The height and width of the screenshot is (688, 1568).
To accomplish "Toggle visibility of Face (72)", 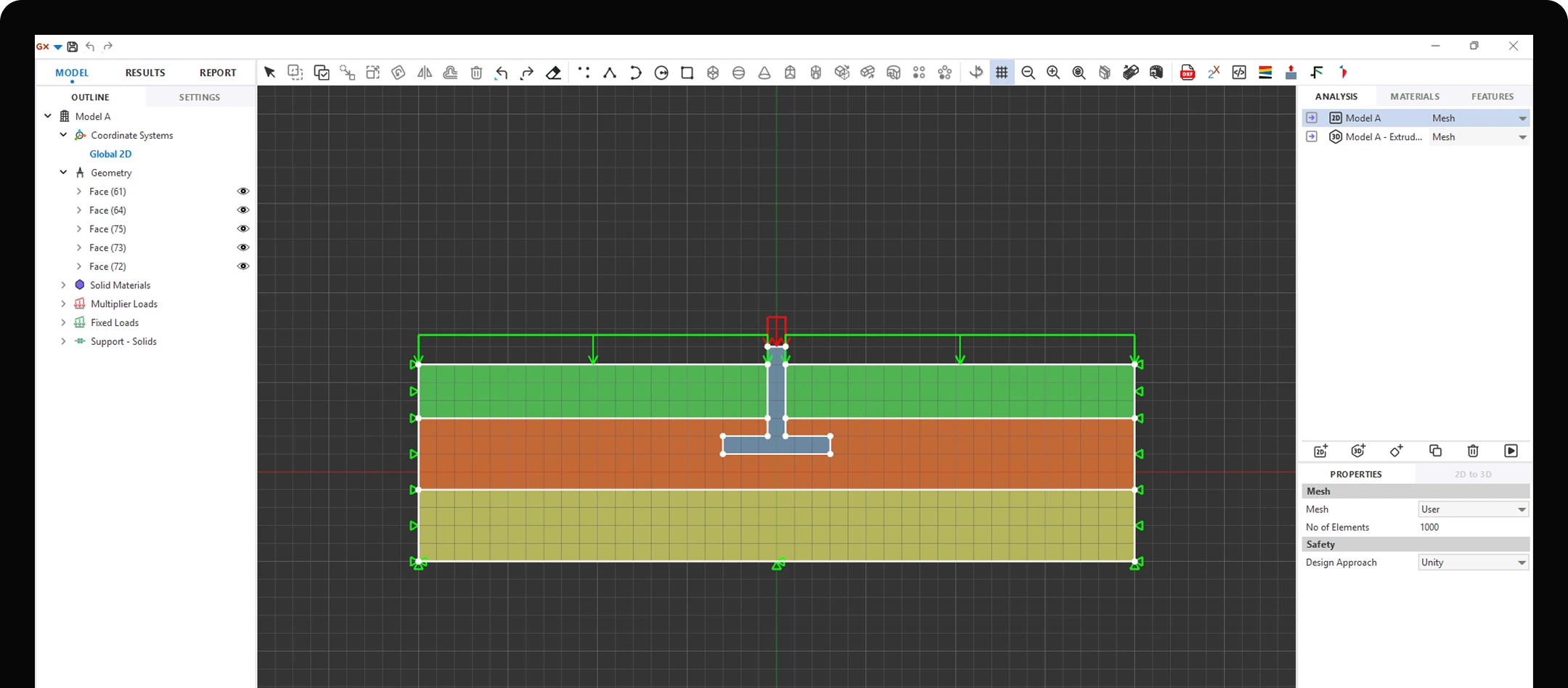I will click(243, 266).
